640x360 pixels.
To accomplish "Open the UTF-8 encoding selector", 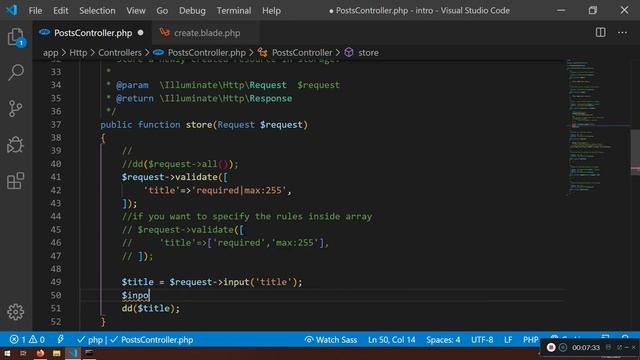I will [482, 340].
